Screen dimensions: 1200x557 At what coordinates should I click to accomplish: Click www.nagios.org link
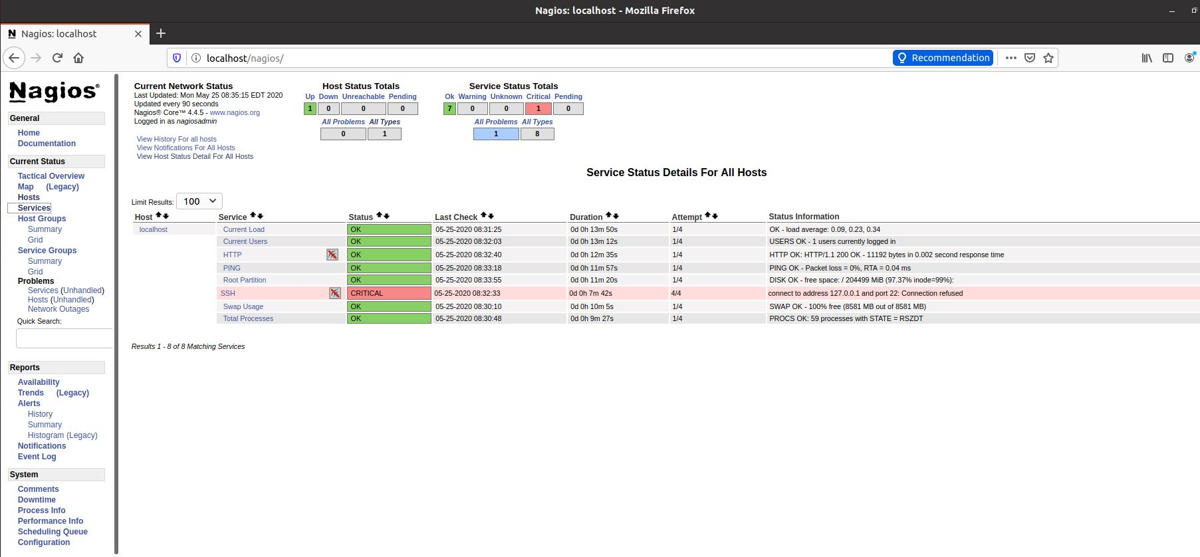click(235, 113)
